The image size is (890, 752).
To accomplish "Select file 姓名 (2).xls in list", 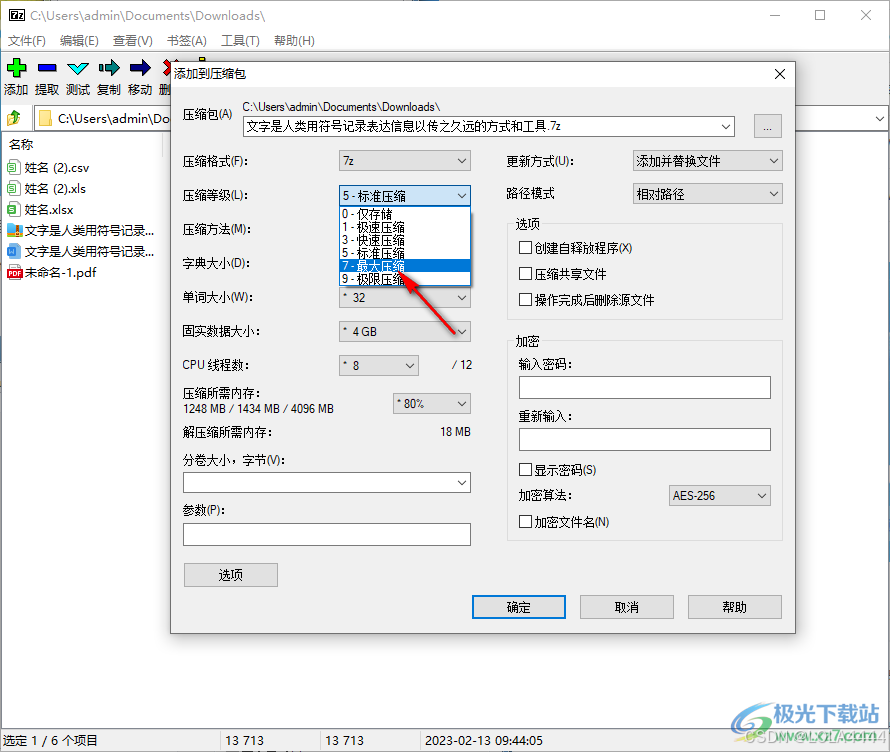I will (x=55, y=189).
